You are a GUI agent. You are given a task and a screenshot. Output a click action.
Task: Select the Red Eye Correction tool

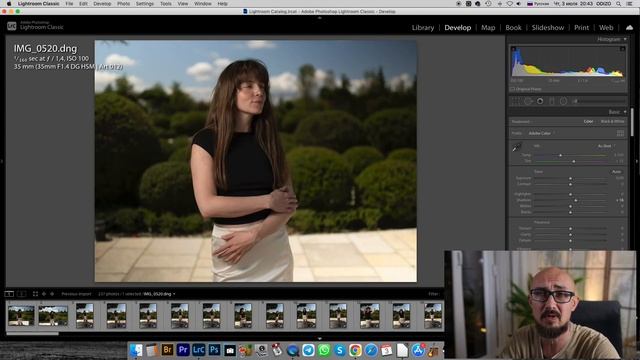(540, 101)
